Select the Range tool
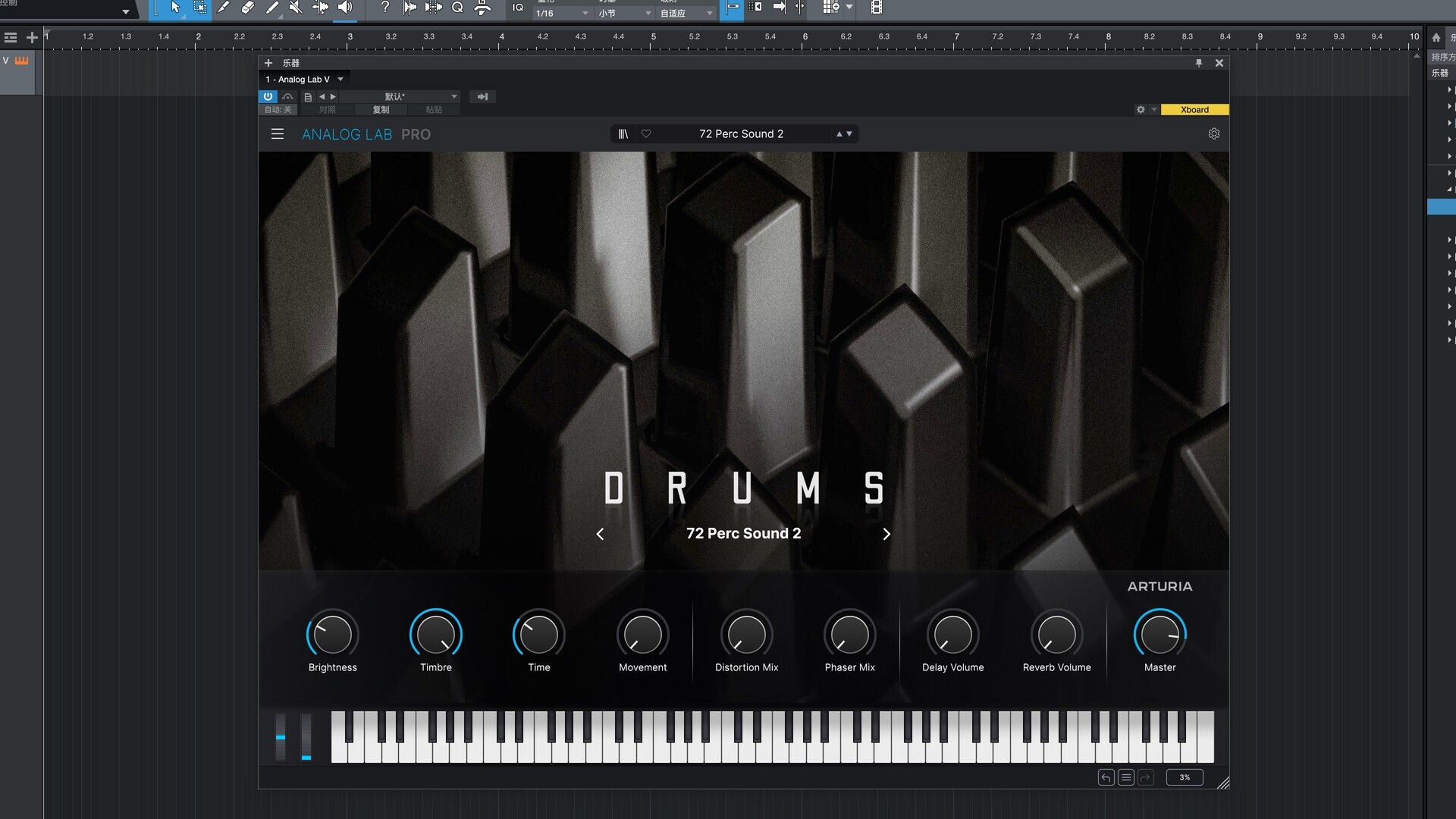The width and height of the screenshot is (1456, 819). (x=199, y=8)
